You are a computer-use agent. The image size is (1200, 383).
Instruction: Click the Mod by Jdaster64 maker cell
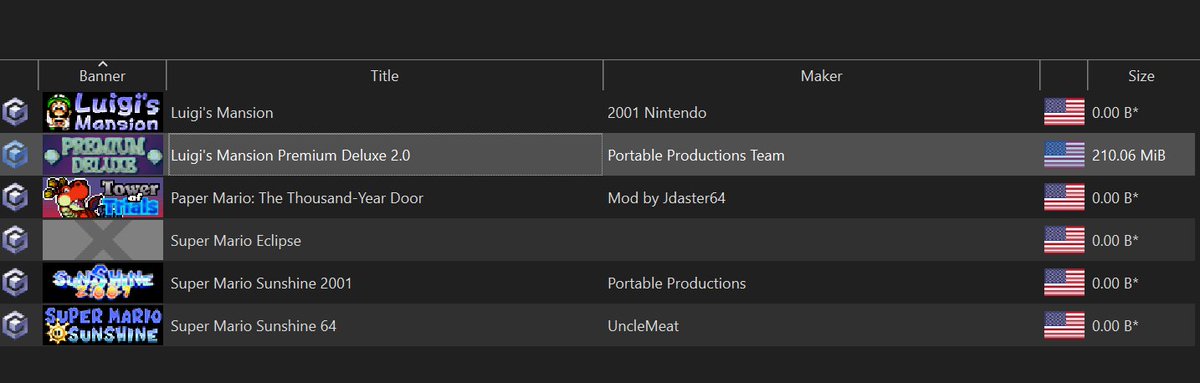pyautogui.click(x=666, y=198)
